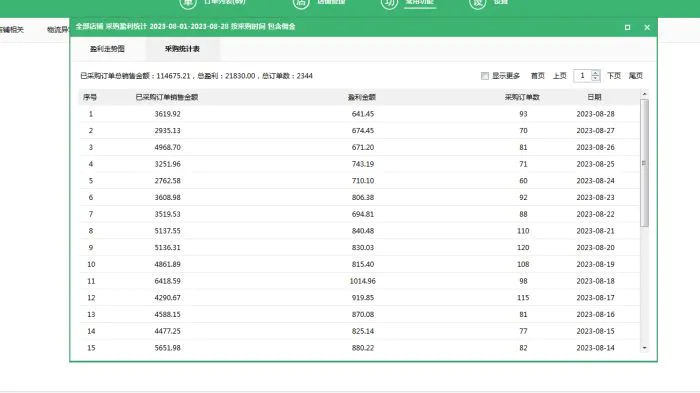Select the sales amount cell 4588.15
This screenshot has height=393, width=700.
pos(167,314)
